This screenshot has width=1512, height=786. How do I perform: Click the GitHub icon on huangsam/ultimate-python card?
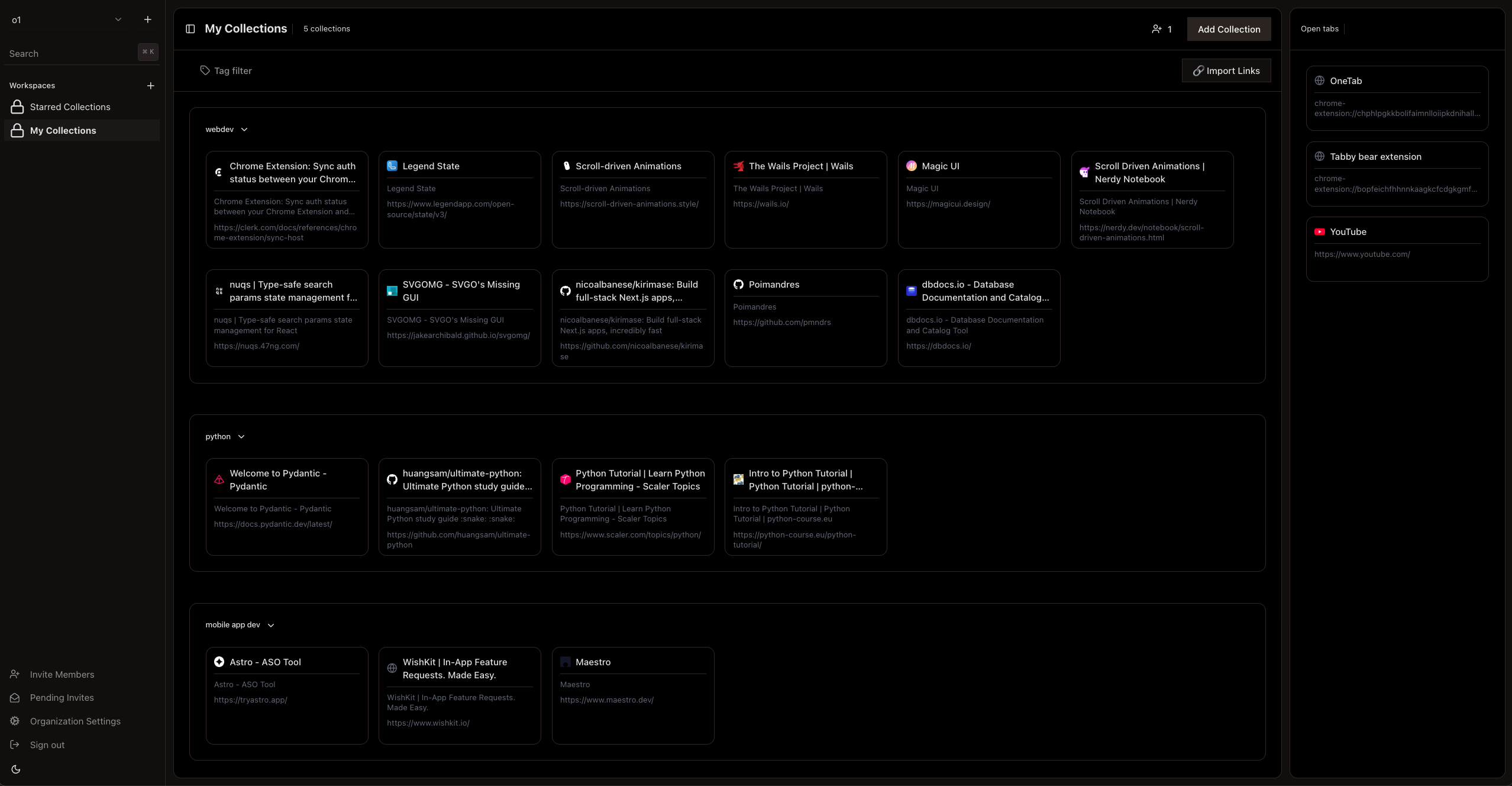(392, 480)
